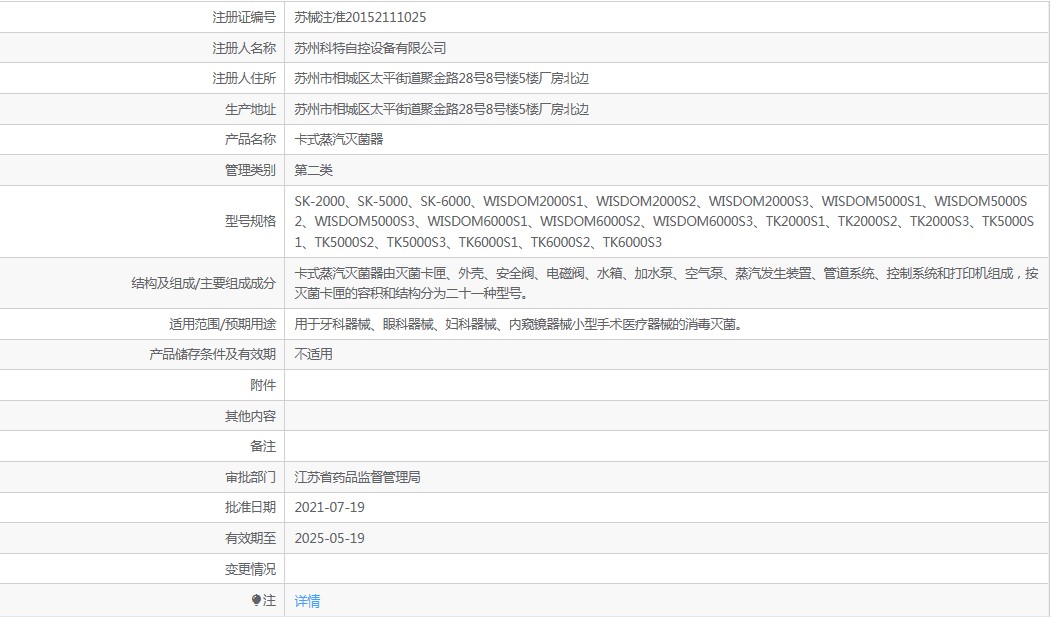The width and height of the screenshot is (1051, 617).
Task: Click the 批准日期 label
Action: [250, 507]
